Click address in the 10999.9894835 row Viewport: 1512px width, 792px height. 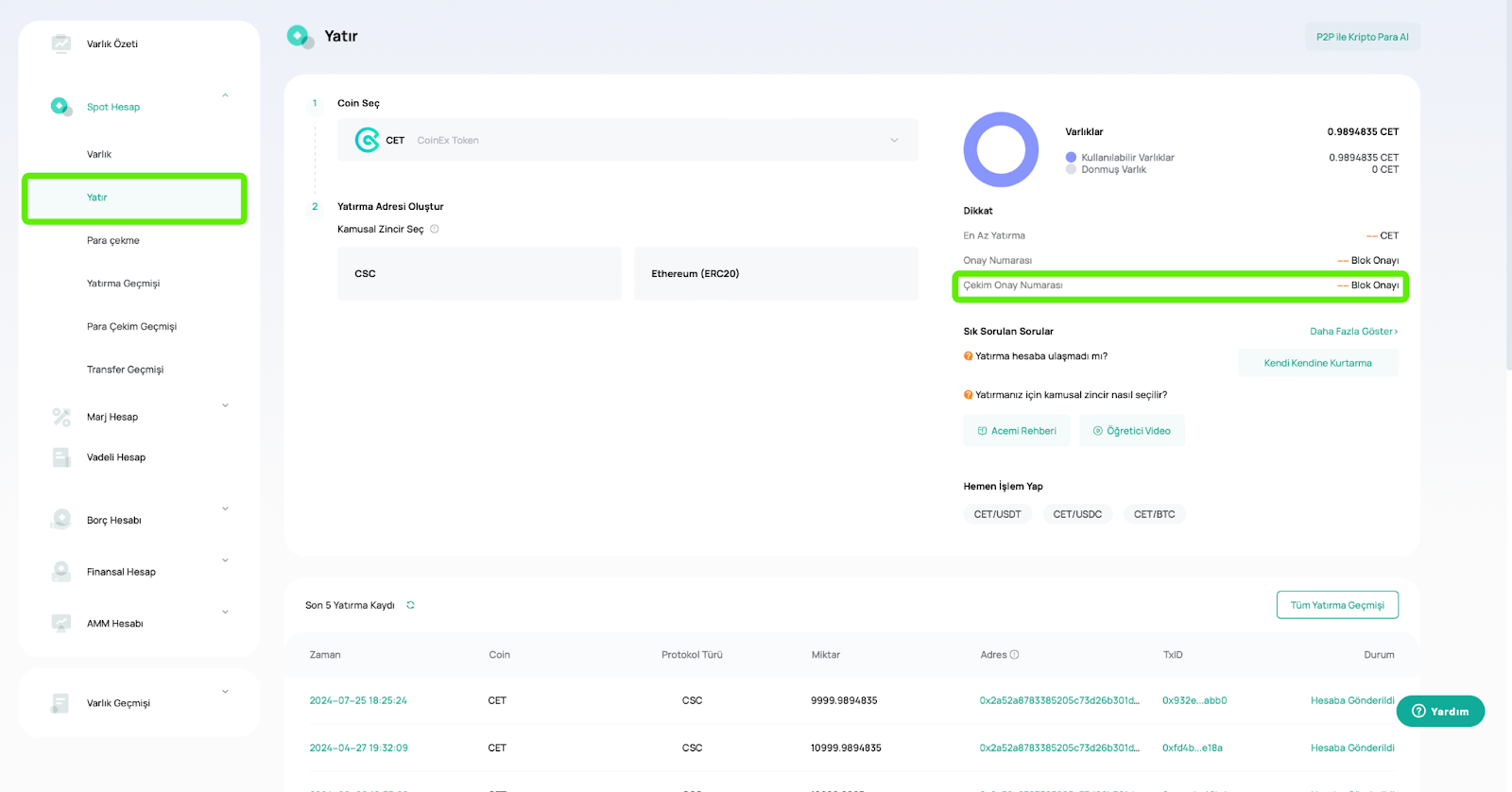pos(1059,748)
